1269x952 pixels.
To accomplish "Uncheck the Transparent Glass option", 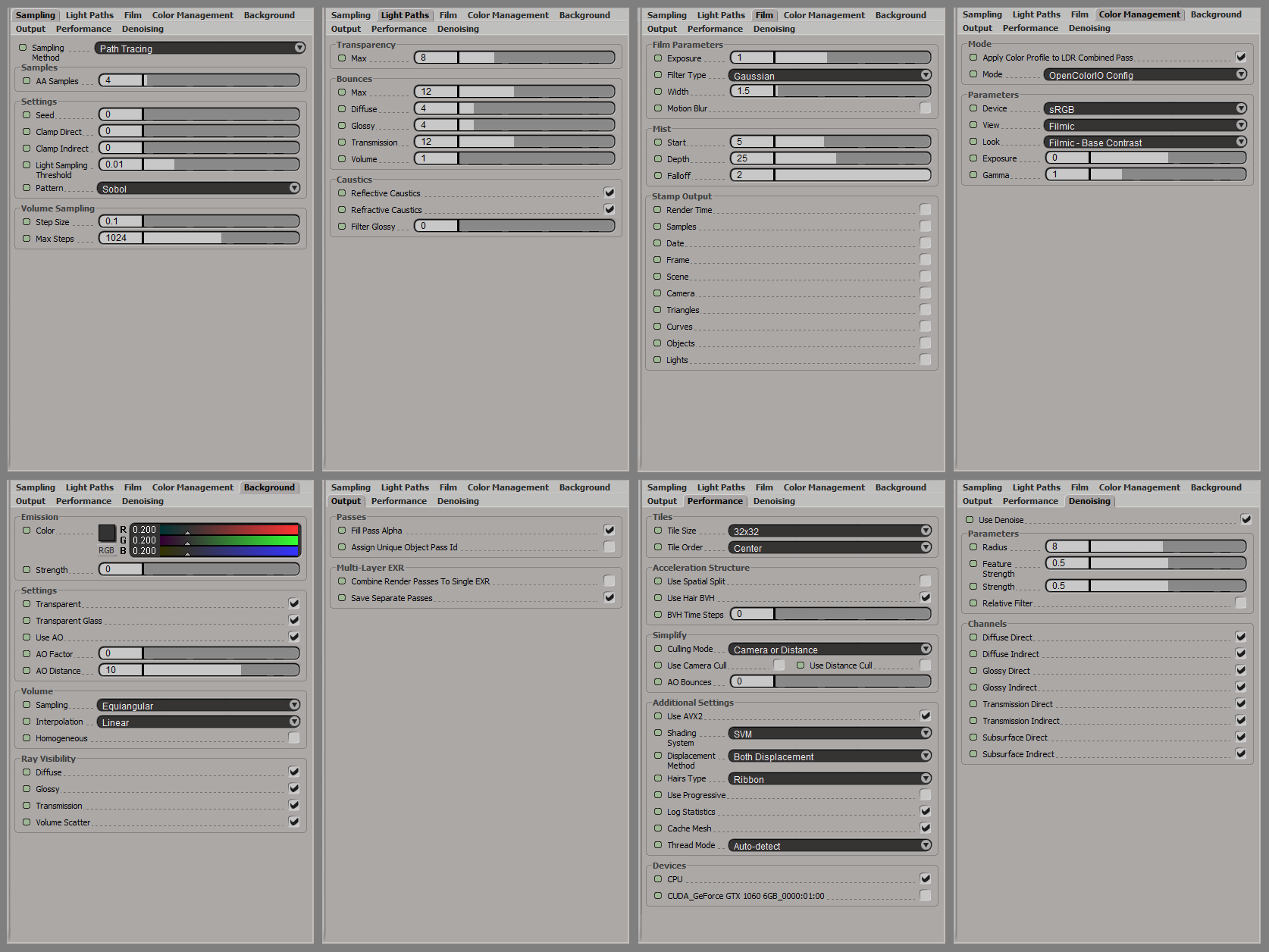I will click(x=294, y=620).
